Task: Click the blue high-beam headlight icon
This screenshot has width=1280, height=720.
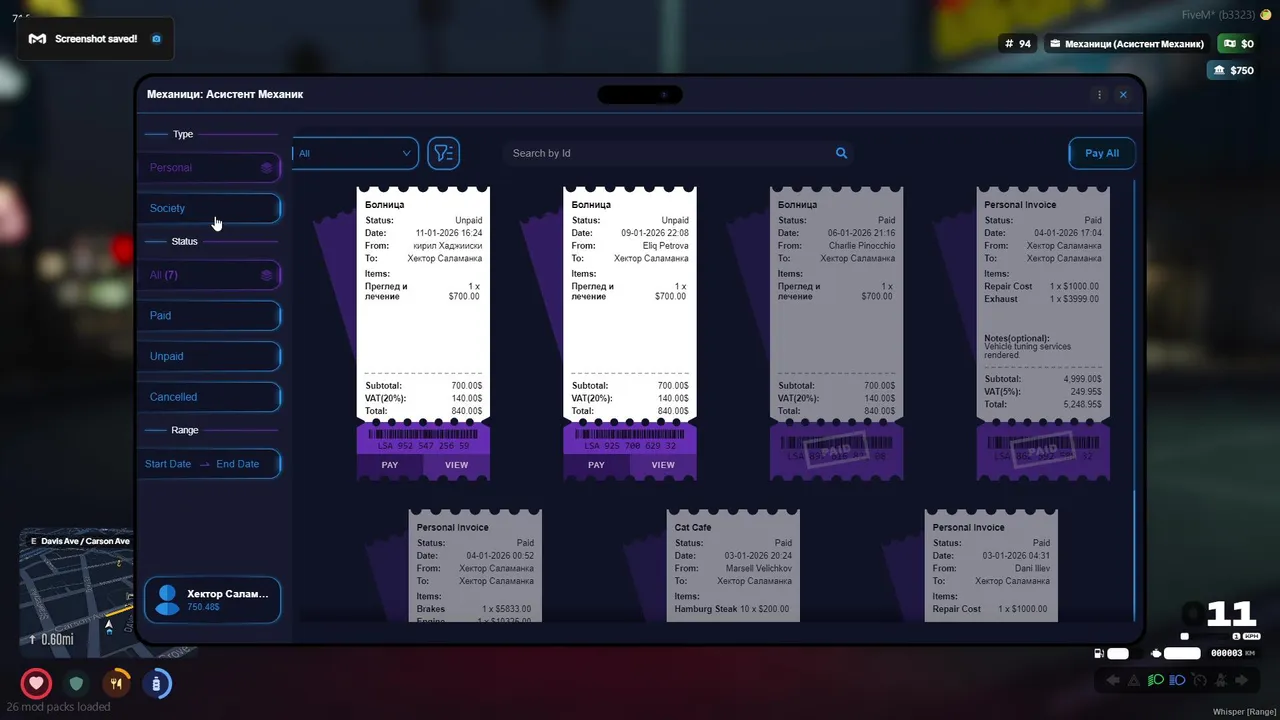Action: pyautogui.click(x=1178, y=680)
